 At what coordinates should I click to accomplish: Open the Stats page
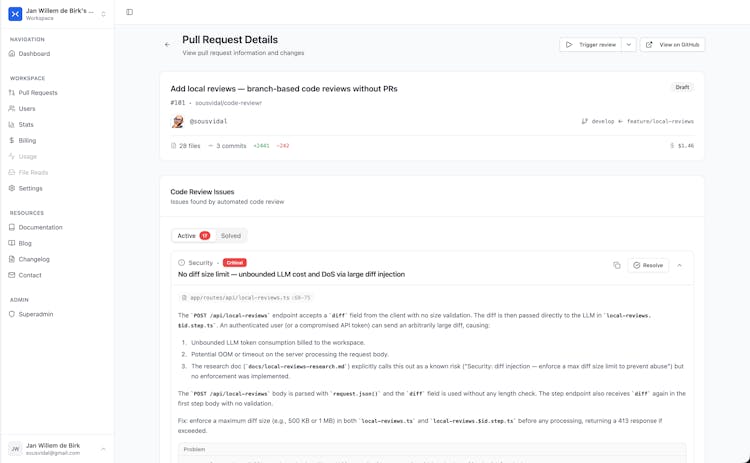[x=26, y=124]
